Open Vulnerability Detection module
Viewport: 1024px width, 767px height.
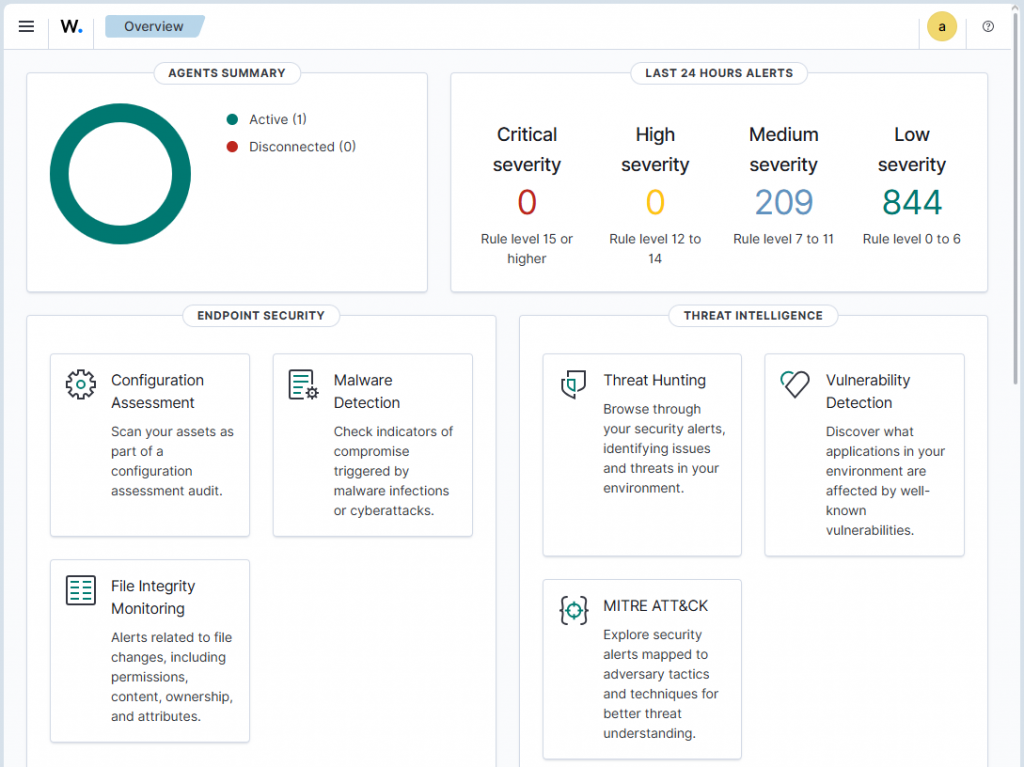tap(865, 455)
